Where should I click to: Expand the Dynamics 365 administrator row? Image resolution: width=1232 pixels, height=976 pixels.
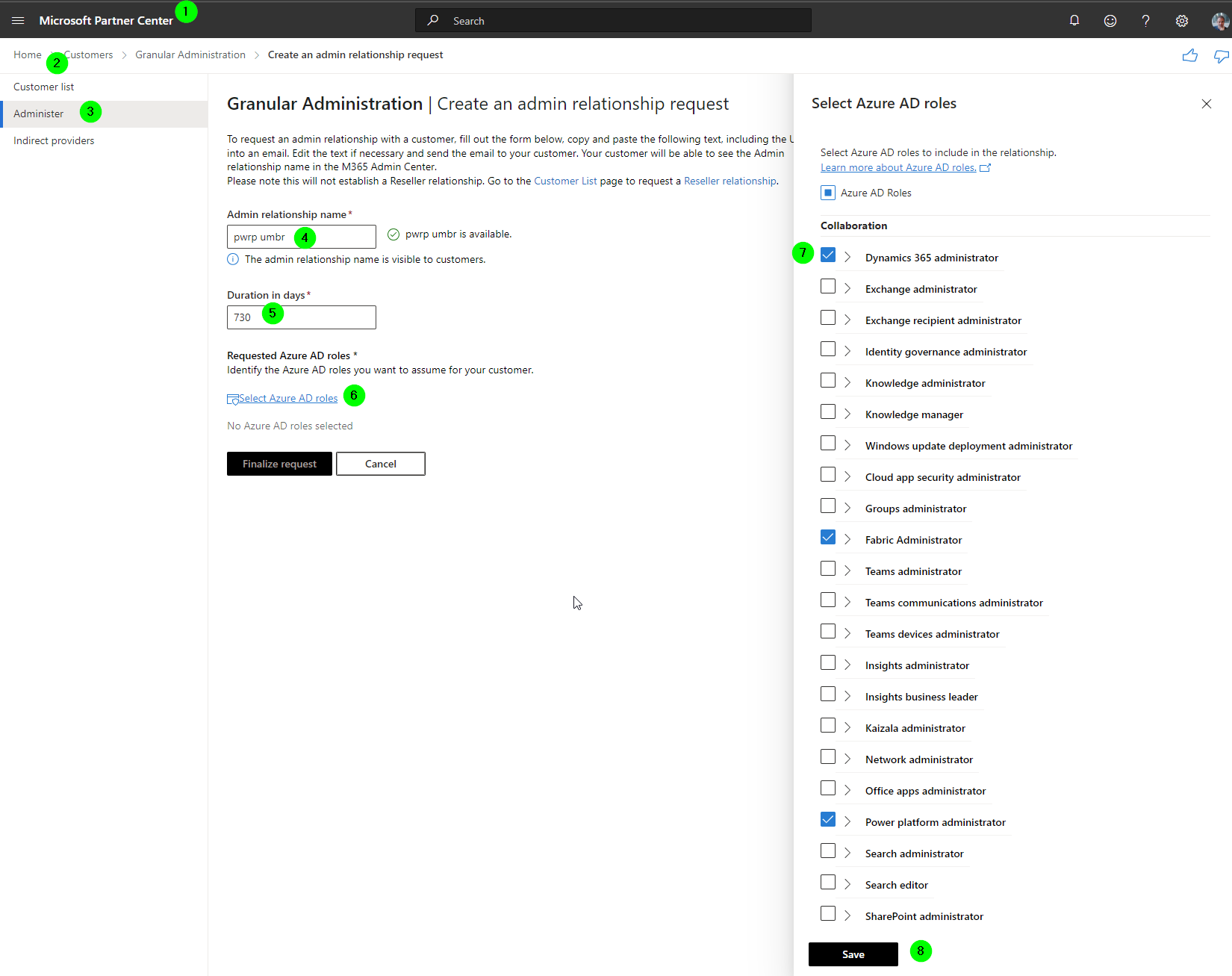847,257
